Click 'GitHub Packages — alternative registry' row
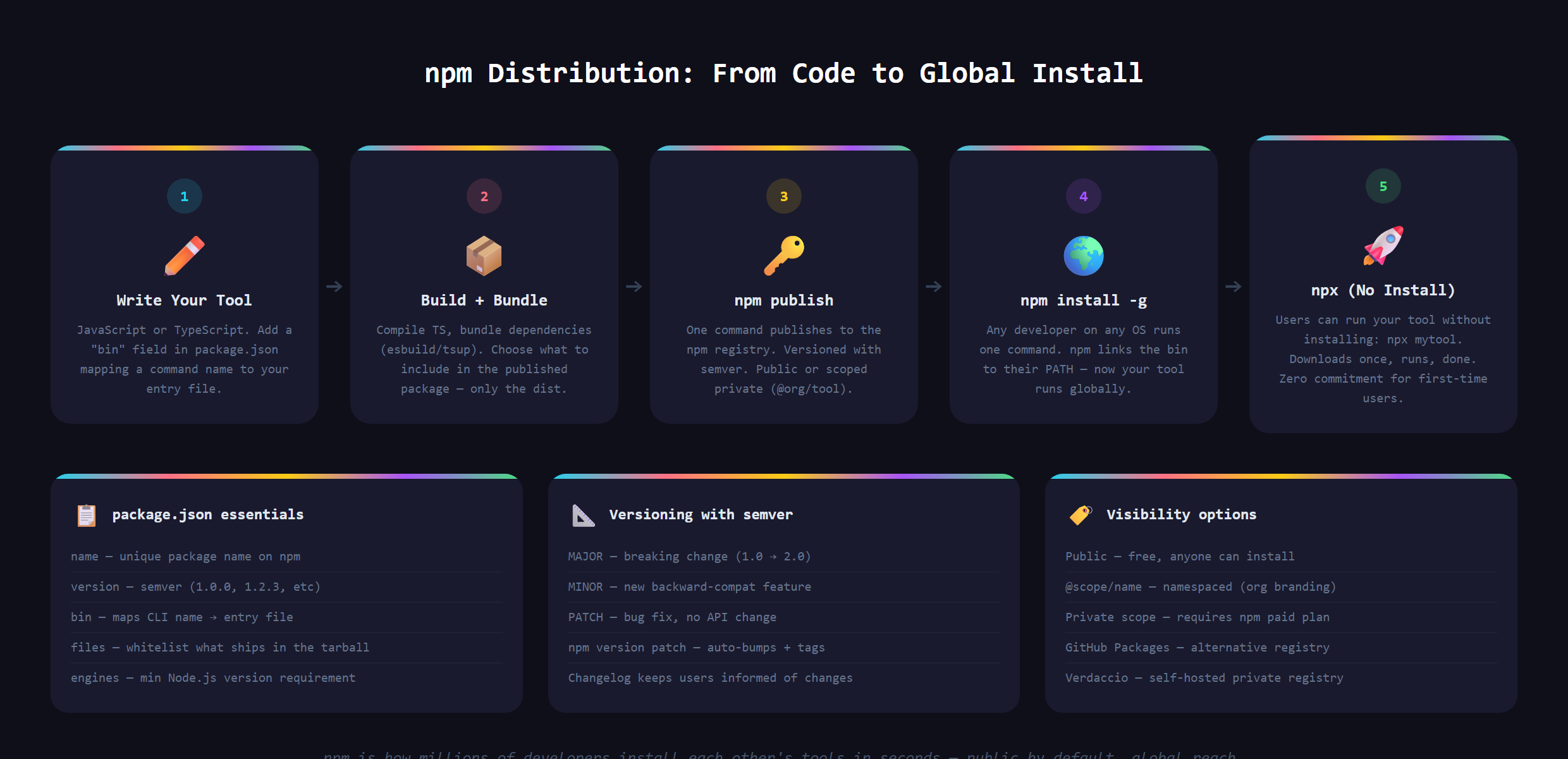This screenshot has width=1568, height=759. click(x=1281, y=648)
